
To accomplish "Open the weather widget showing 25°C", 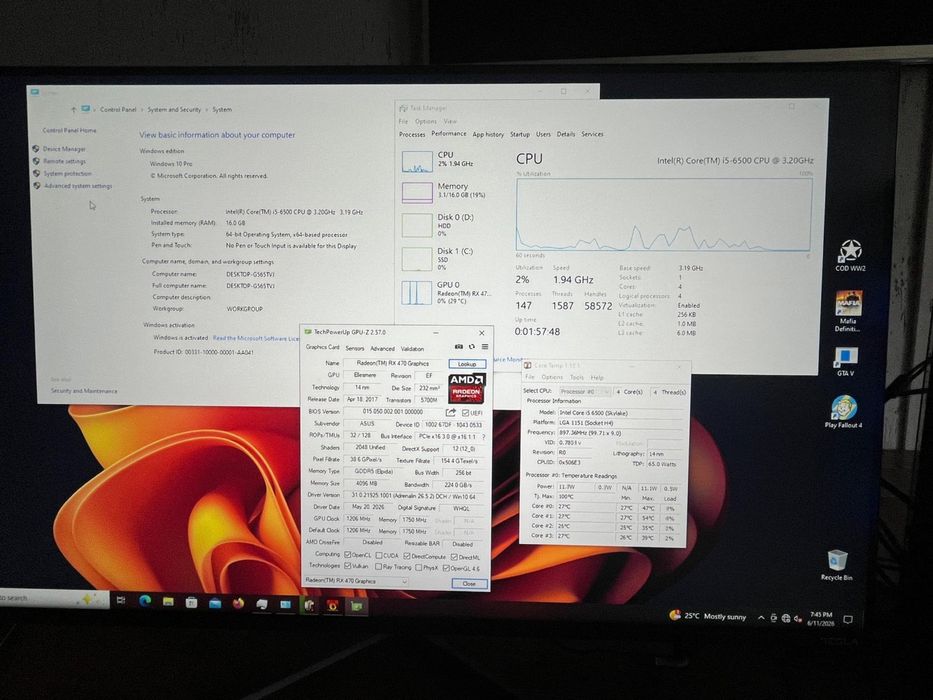I will click(x=707, y=616).
